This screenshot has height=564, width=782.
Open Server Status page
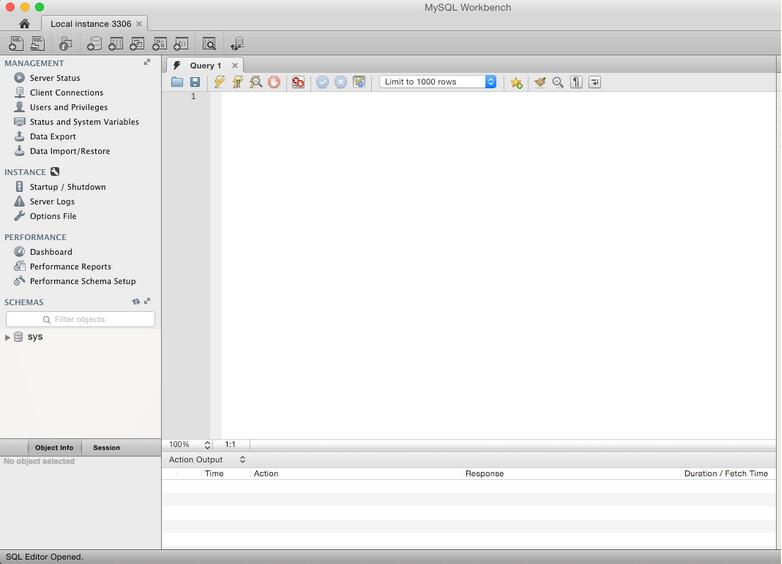click(x=55, y=78)
